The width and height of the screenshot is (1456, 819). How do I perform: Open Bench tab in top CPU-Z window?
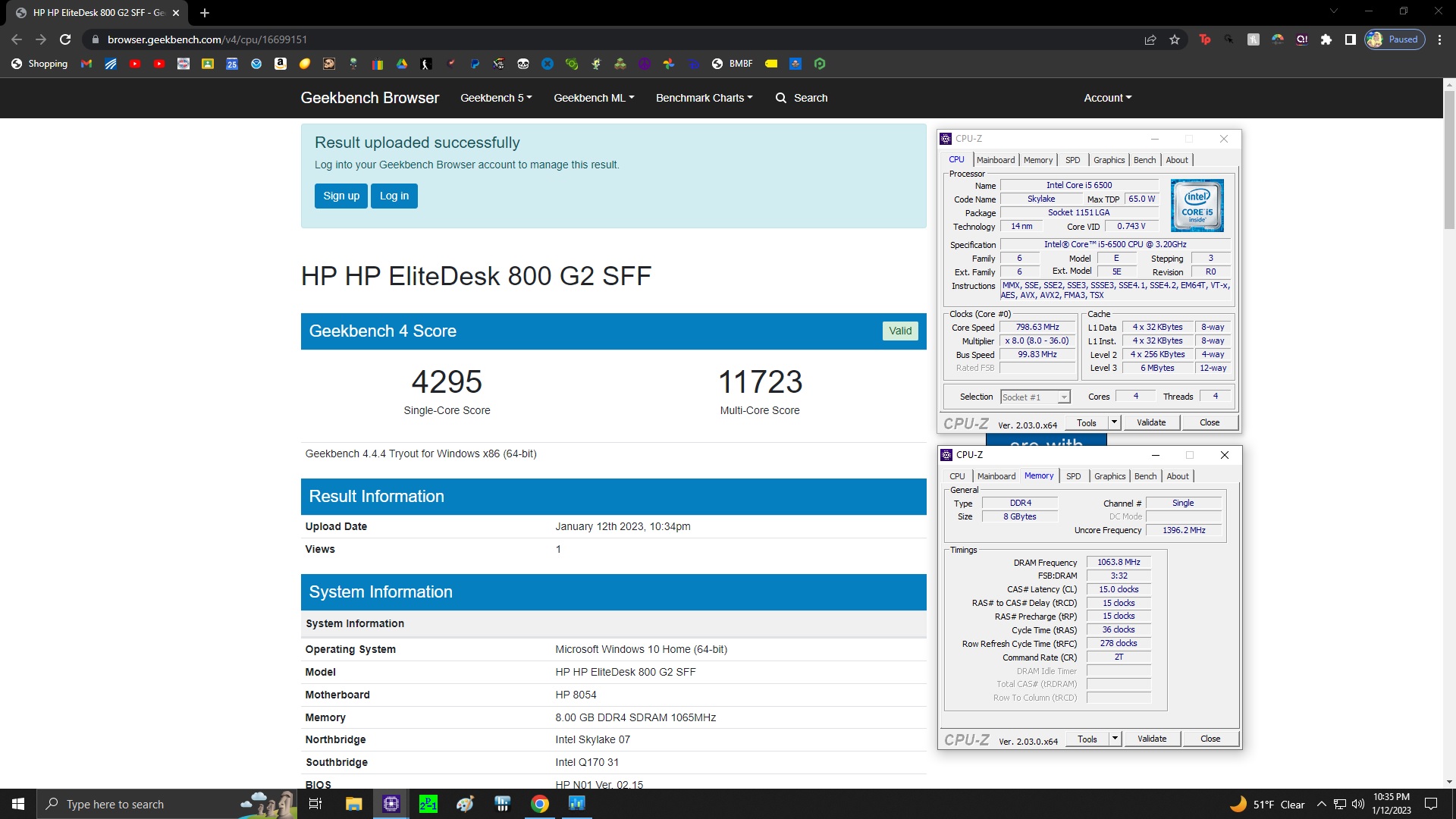(1145, 160)
